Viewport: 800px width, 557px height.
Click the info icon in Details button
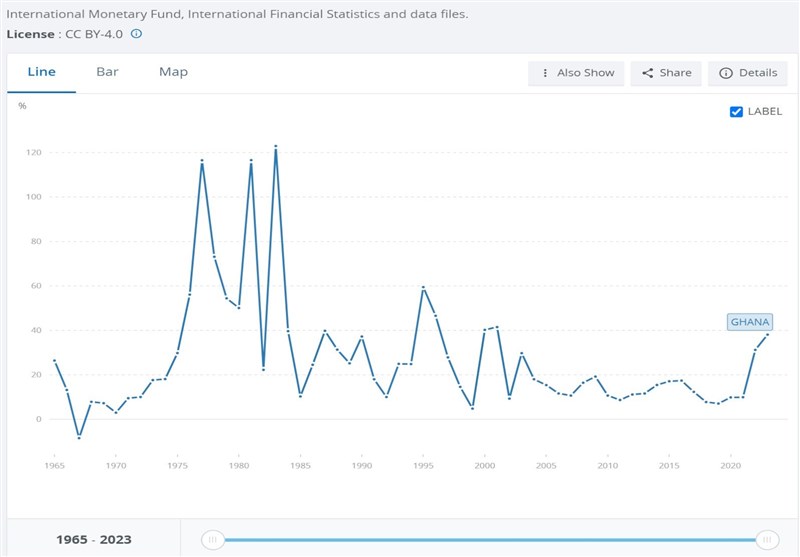tap(726, 73)
